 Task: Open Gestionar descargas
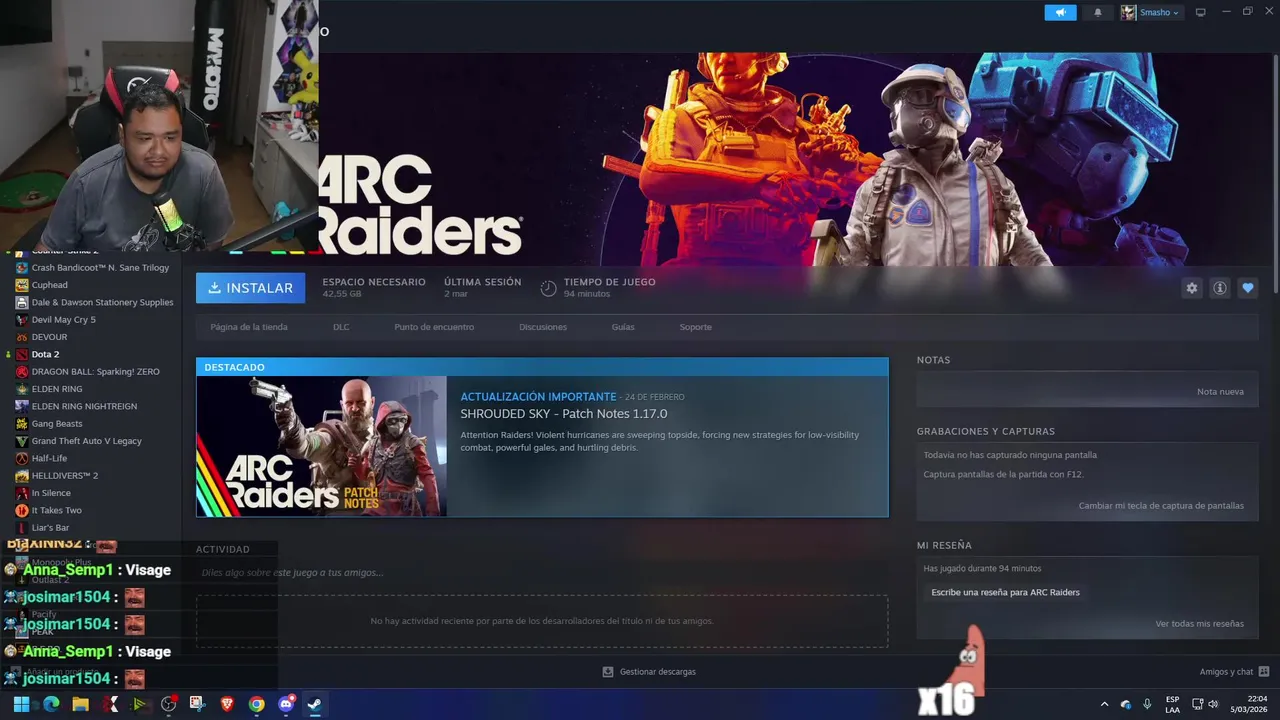(649, 672)
